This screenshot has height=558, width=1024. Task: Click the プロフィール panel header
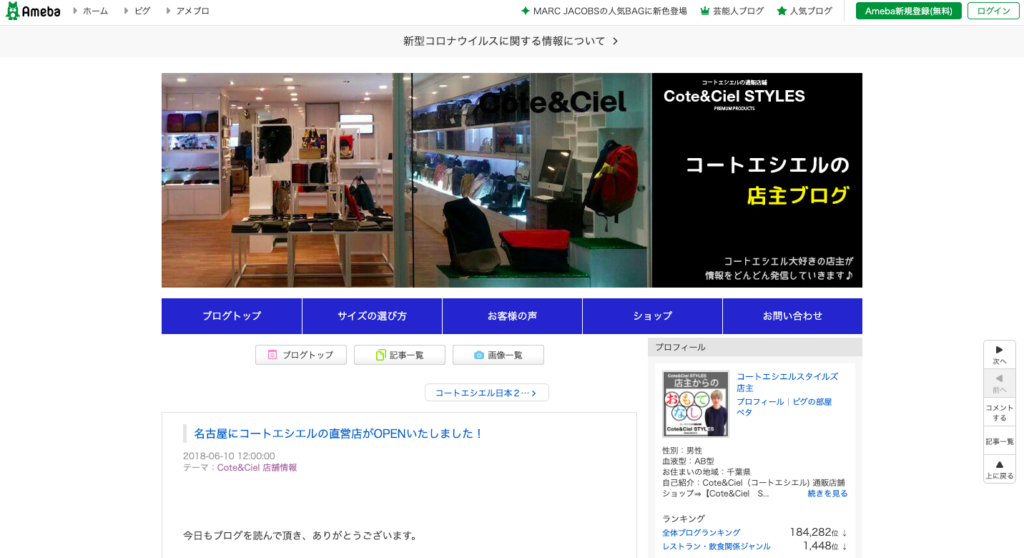(755, 348)
